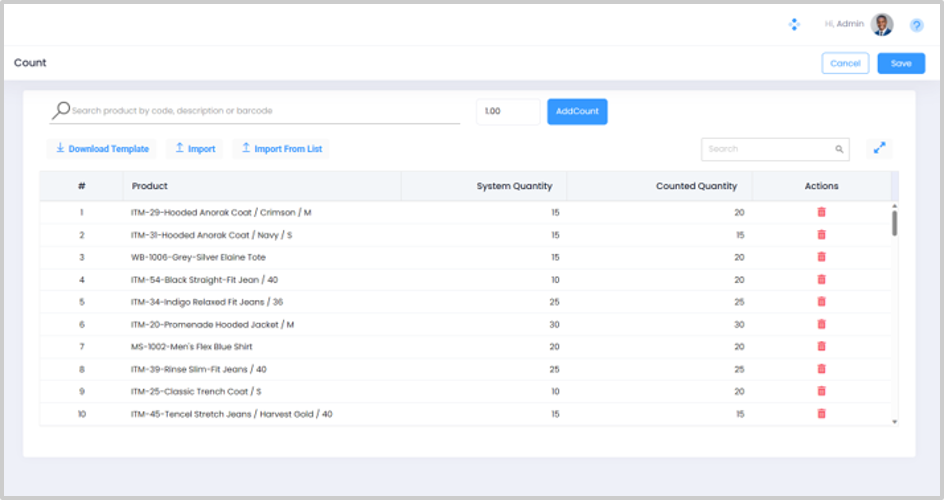
Task: Click trash icon for Classic Trench Coat
Action: tap(821, 391)
